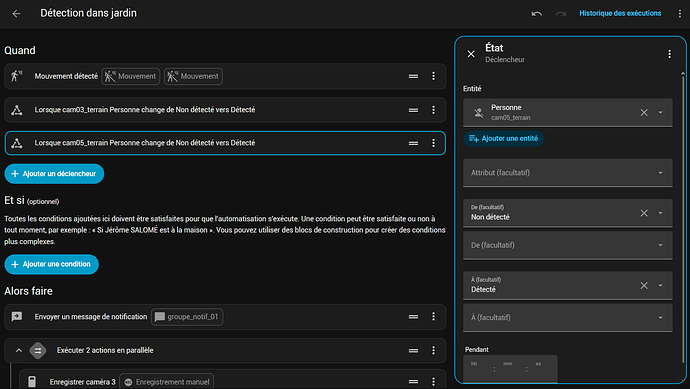Open the top-right overflow menu
690x389 pixels.
point(679,14)
